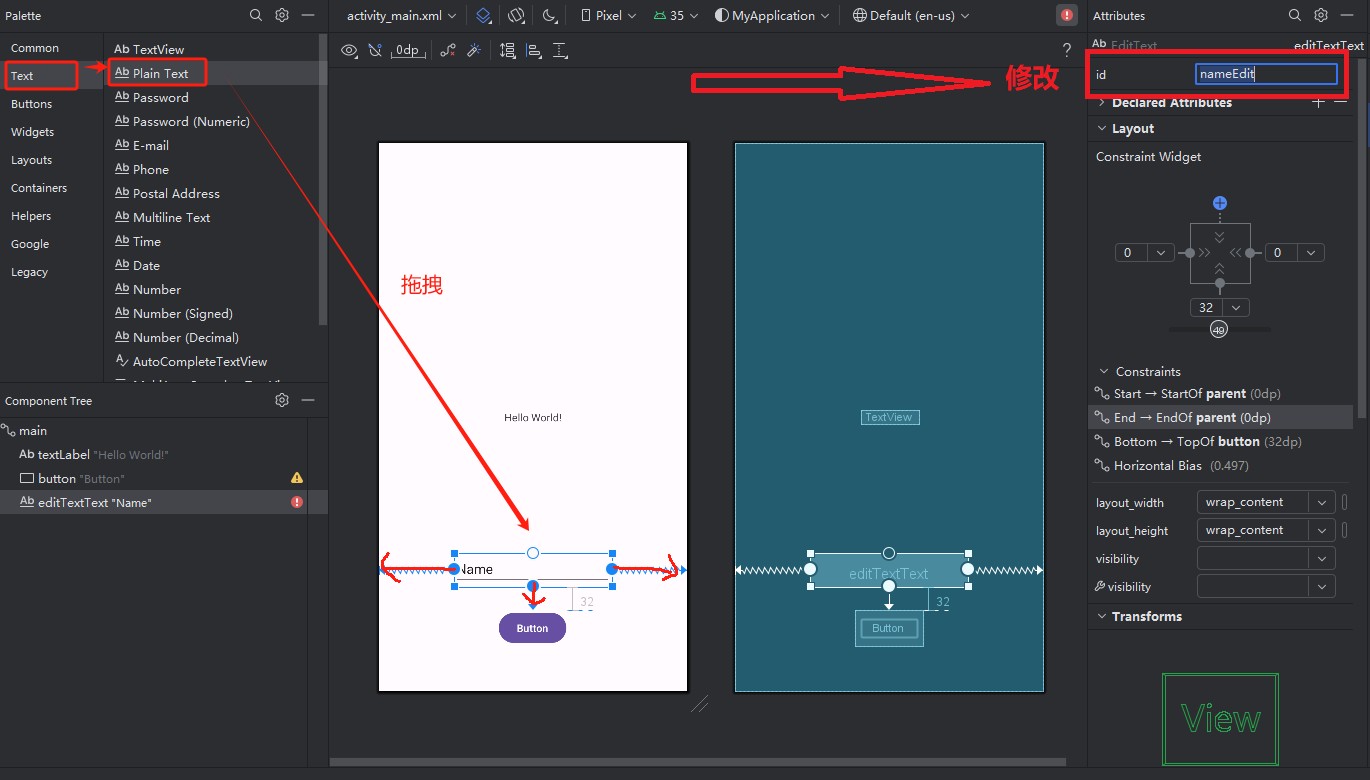Click the red error indicator icon in toolbar
The height and width of the screenshot is (780, 1370).
(x=1067, y=15)
